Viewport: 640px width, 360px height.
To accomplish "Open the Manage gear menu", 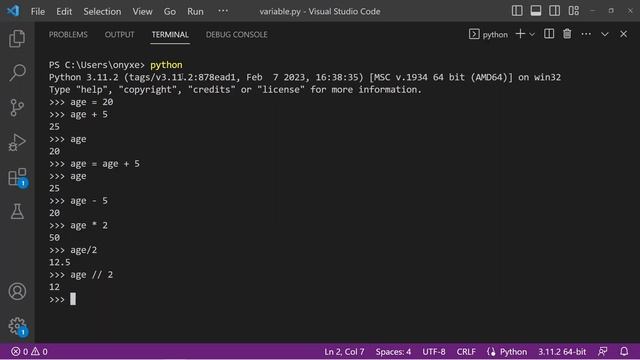I will tap(17, 326).
